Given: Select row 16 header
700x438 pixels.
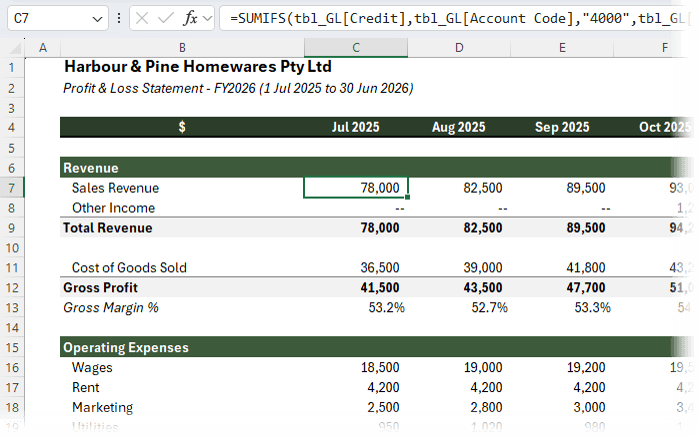Looking at the screenshot, I should [12, 367].
